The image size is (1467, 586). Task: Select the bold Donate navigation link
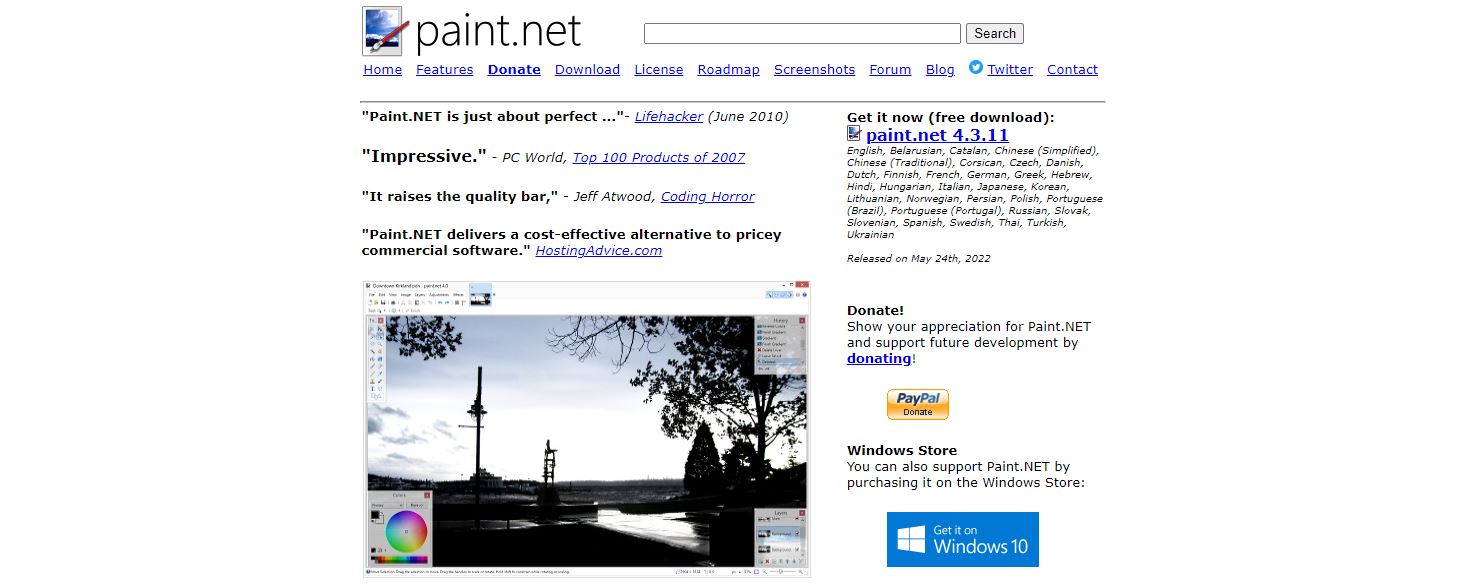pyautogui.click(x=514, y=70)
